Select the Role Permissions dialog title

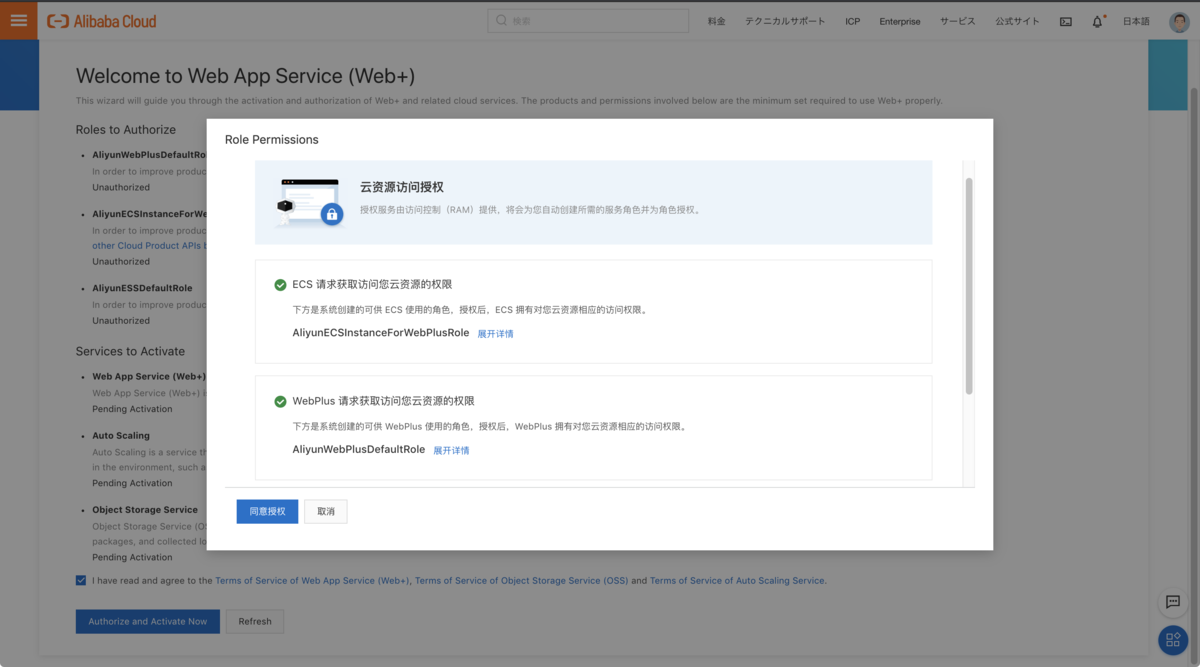[x=271, y=140]
